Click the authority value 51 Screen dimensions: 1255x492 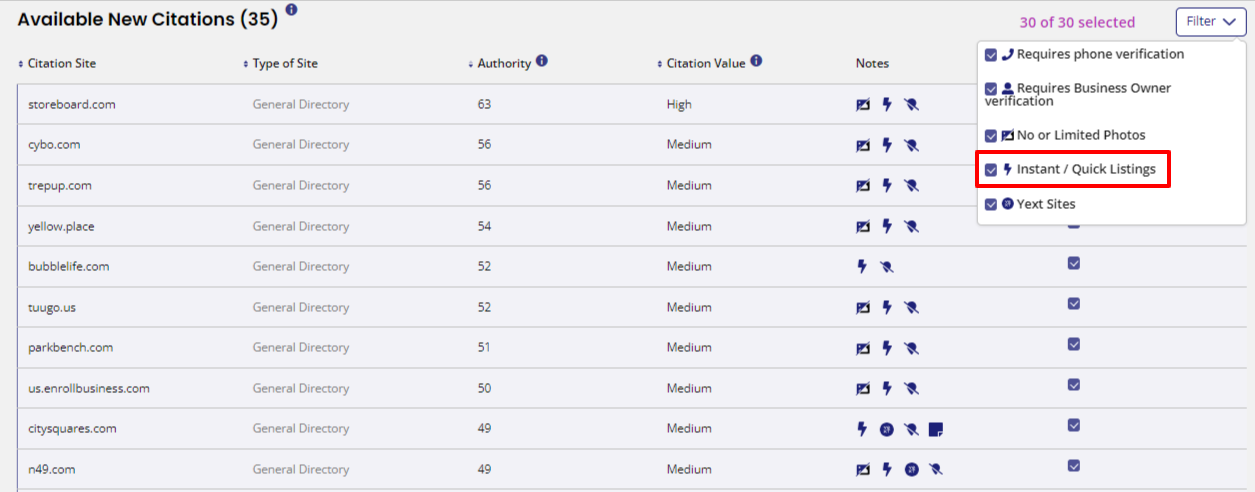pos(484,348)
